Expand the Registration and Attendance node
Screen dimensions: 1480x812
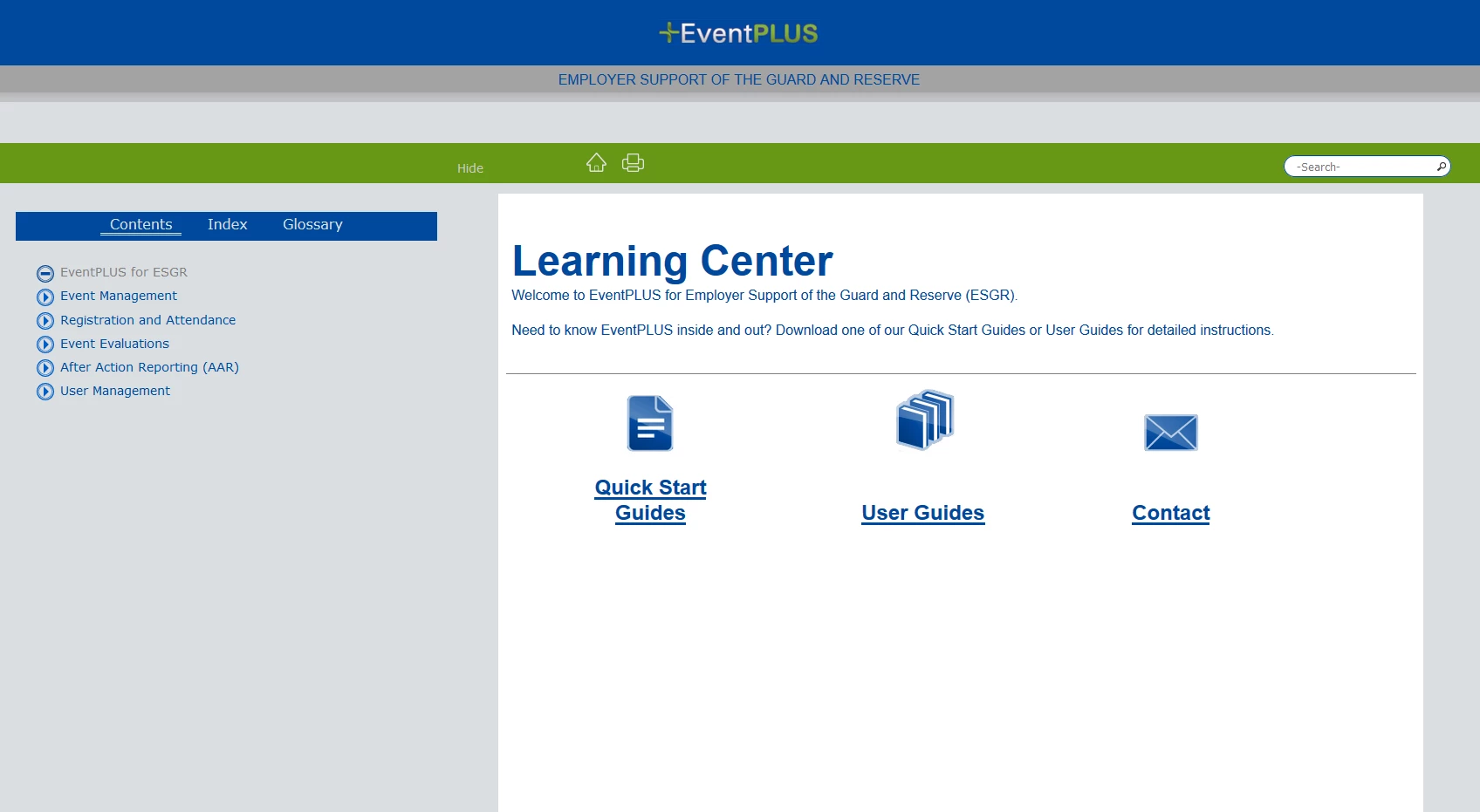click(45, 321)
